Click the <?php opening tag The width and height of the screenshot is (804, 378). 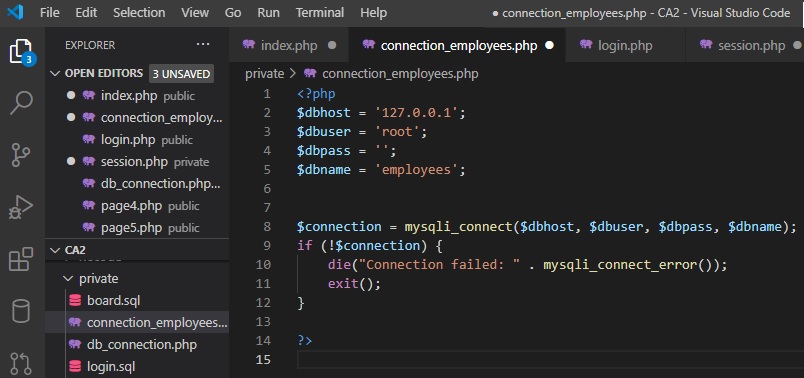pyautogui.click(x=316, y=93)
